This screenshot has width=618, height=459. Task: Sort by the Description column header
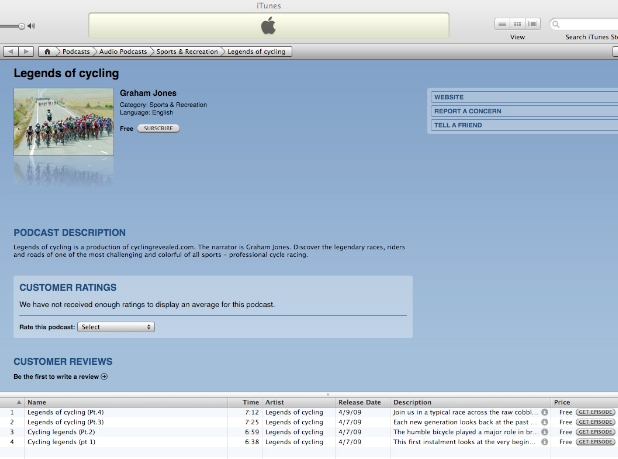click(471, 402)
